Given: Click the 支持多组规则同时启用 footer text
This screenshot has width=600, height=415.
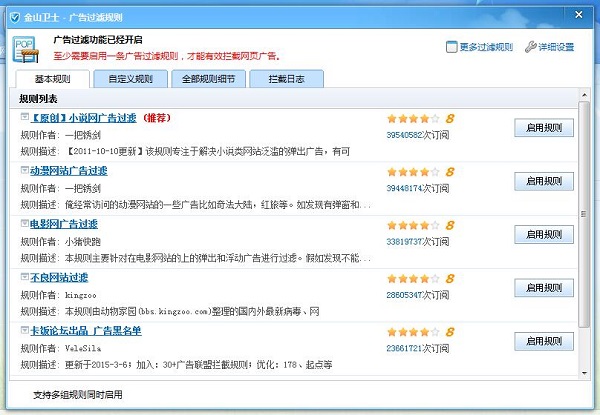Looking at the screenshot, I should point(78,395).
